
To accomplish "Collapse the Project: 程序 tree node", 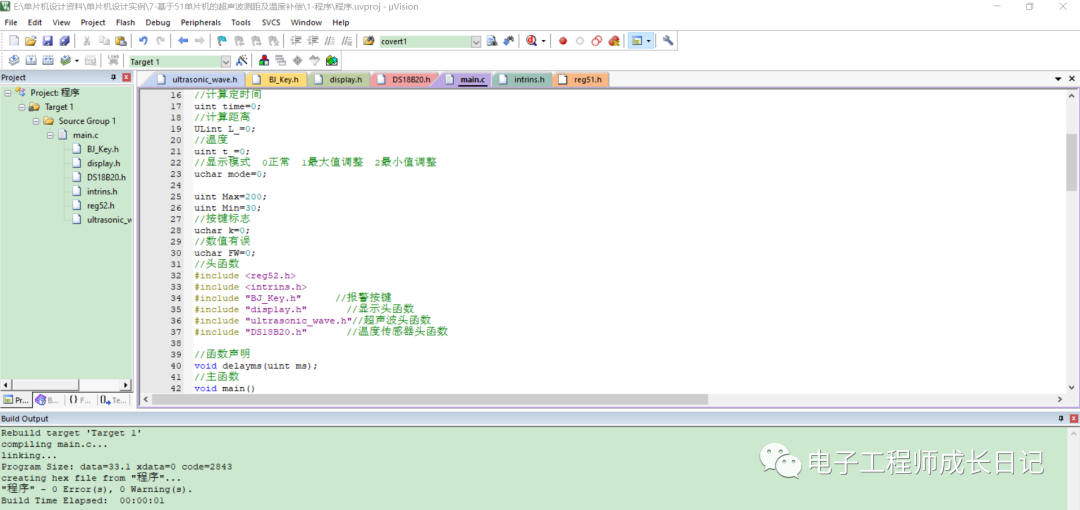I will pos(8,92).
